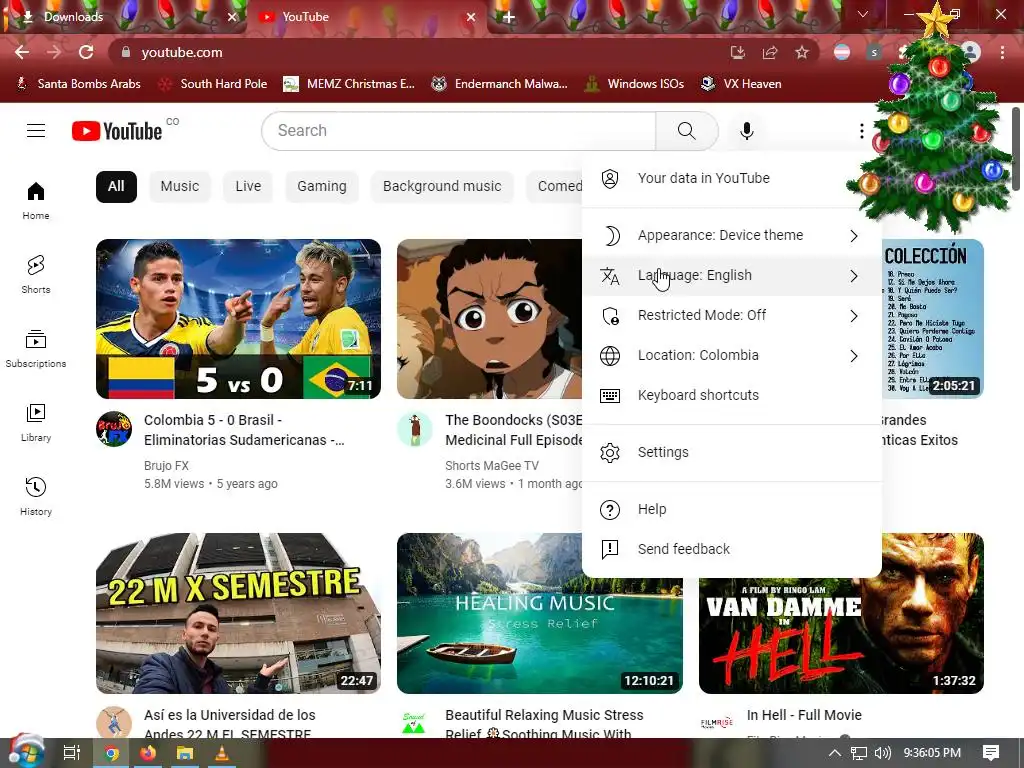Bookmark this page with star icon
Viewport: 1024px width, 768px height.
(x=802, y=52)
